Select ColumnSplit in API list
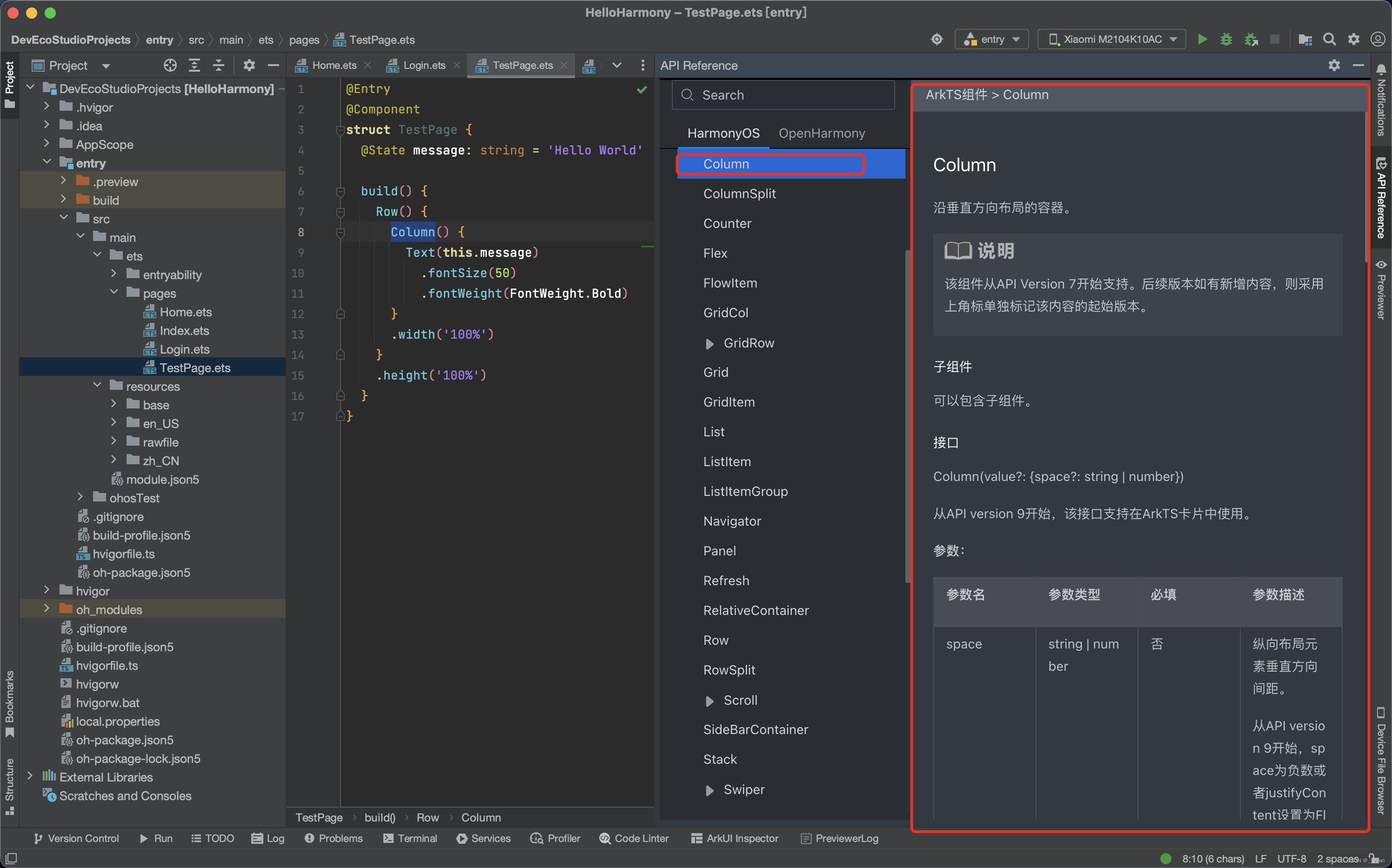This screenshot has height=868, width=1392. click(x=739, y=194)
